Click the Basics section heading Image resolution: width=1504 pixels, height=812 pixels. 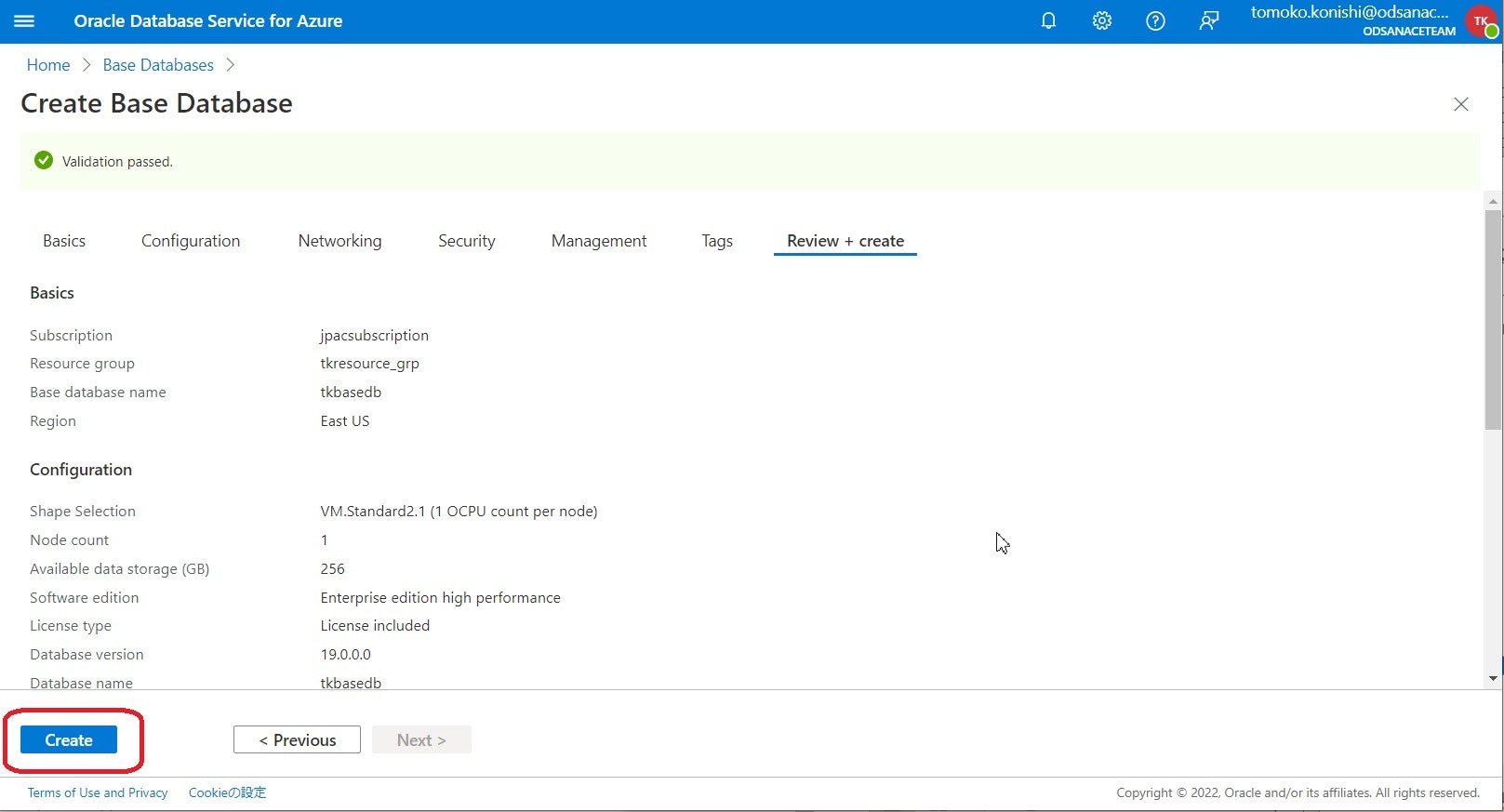coord(52,293)
